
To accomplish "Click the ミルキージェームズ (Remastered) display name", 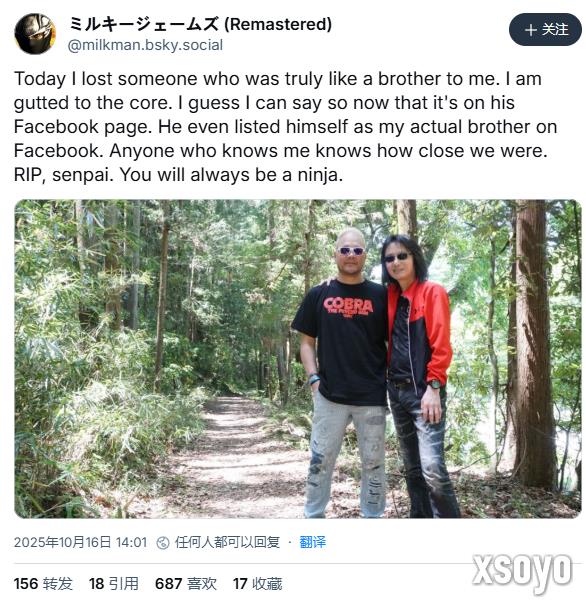I will pyautogui.click(x=200, y=24).
